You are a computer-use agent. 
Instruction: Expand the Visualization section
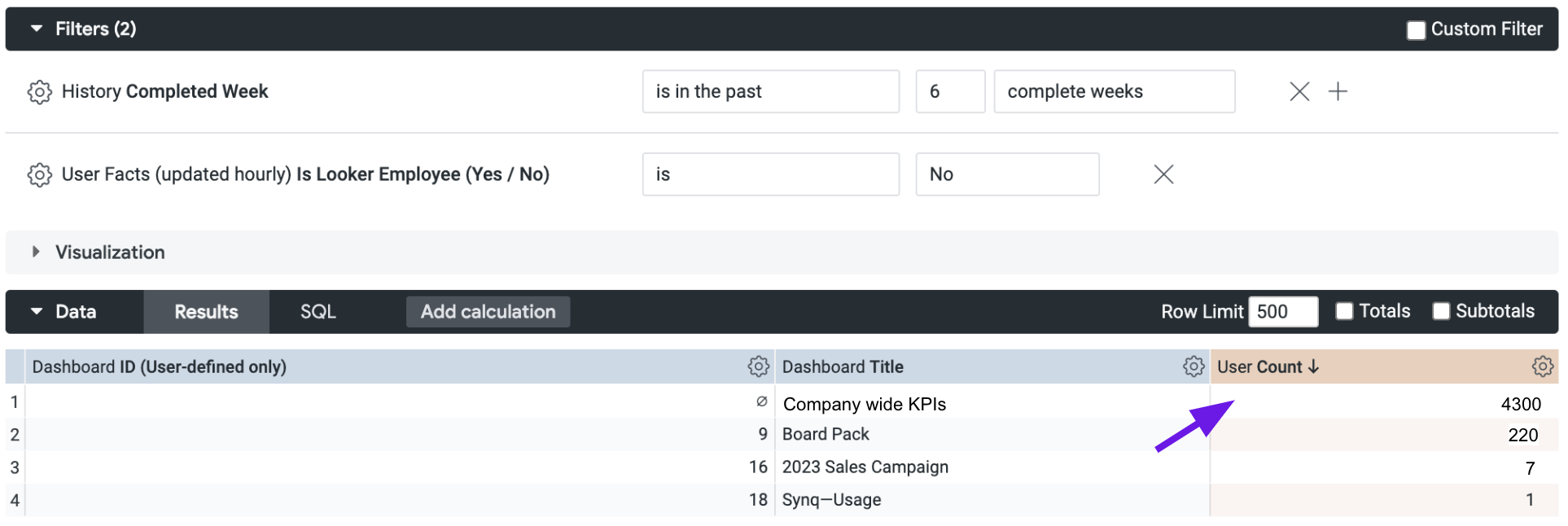pyautogui.click(x=36, y=252)
